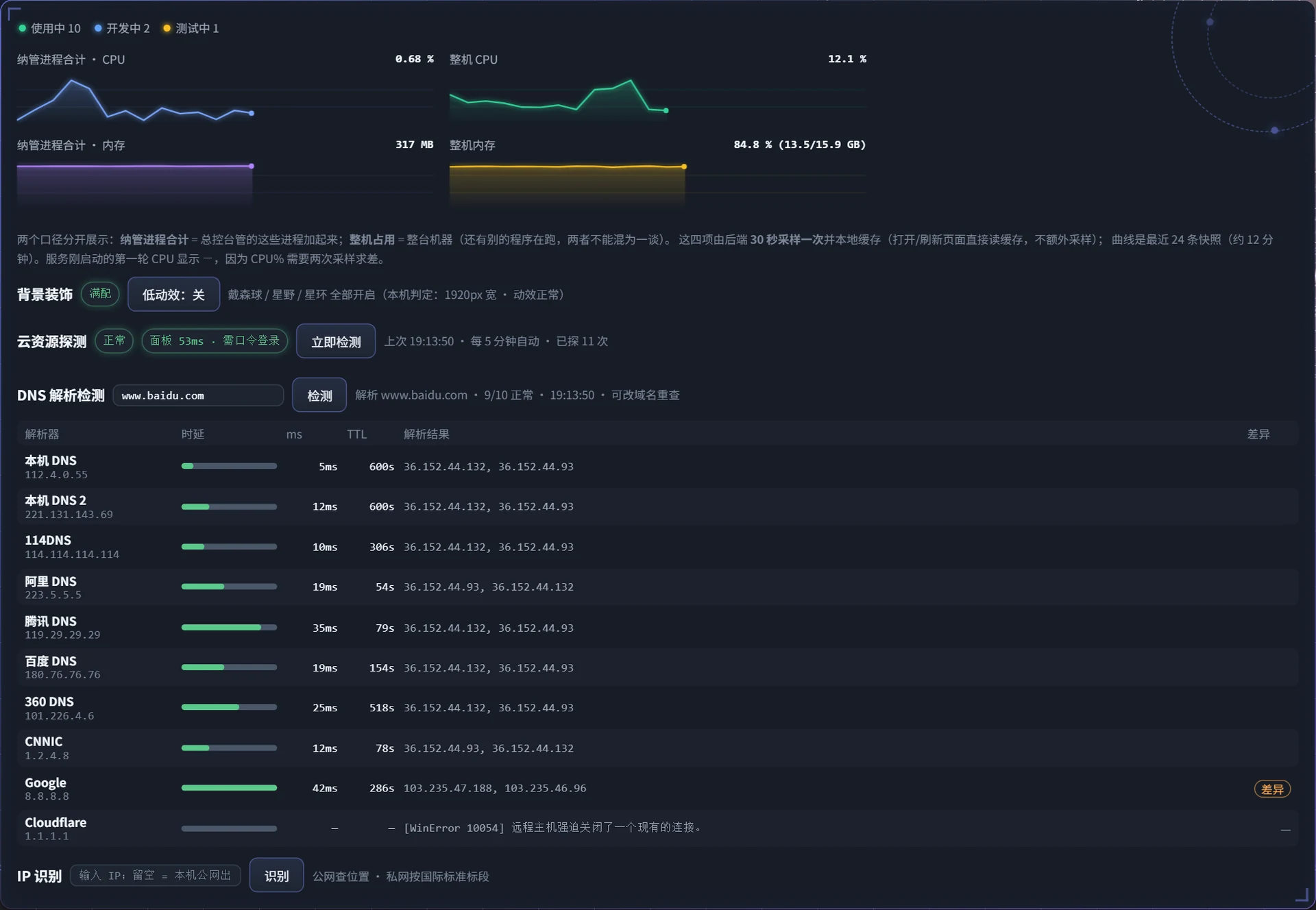The width and height of the screenshot is (1316, 910).
Task: Select the 360 DNS resolver name
Action: [49, 702]
